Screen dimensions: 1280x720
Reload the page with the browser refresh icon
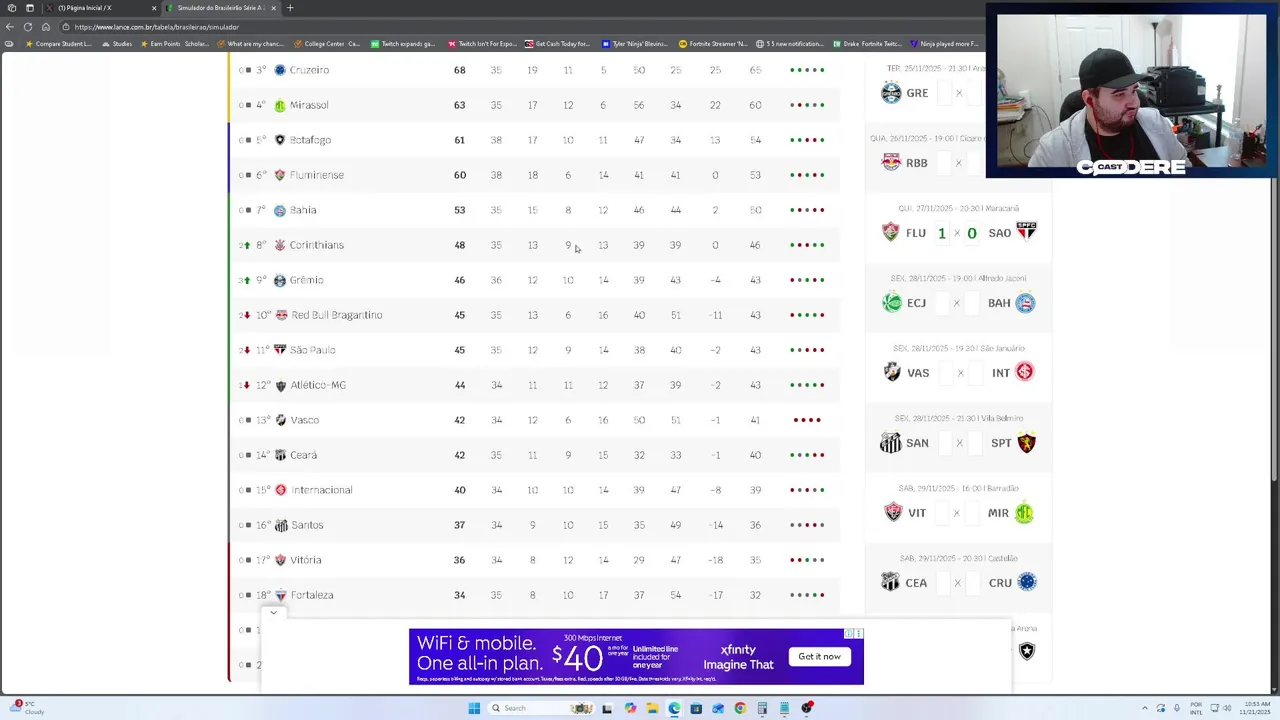27,27
